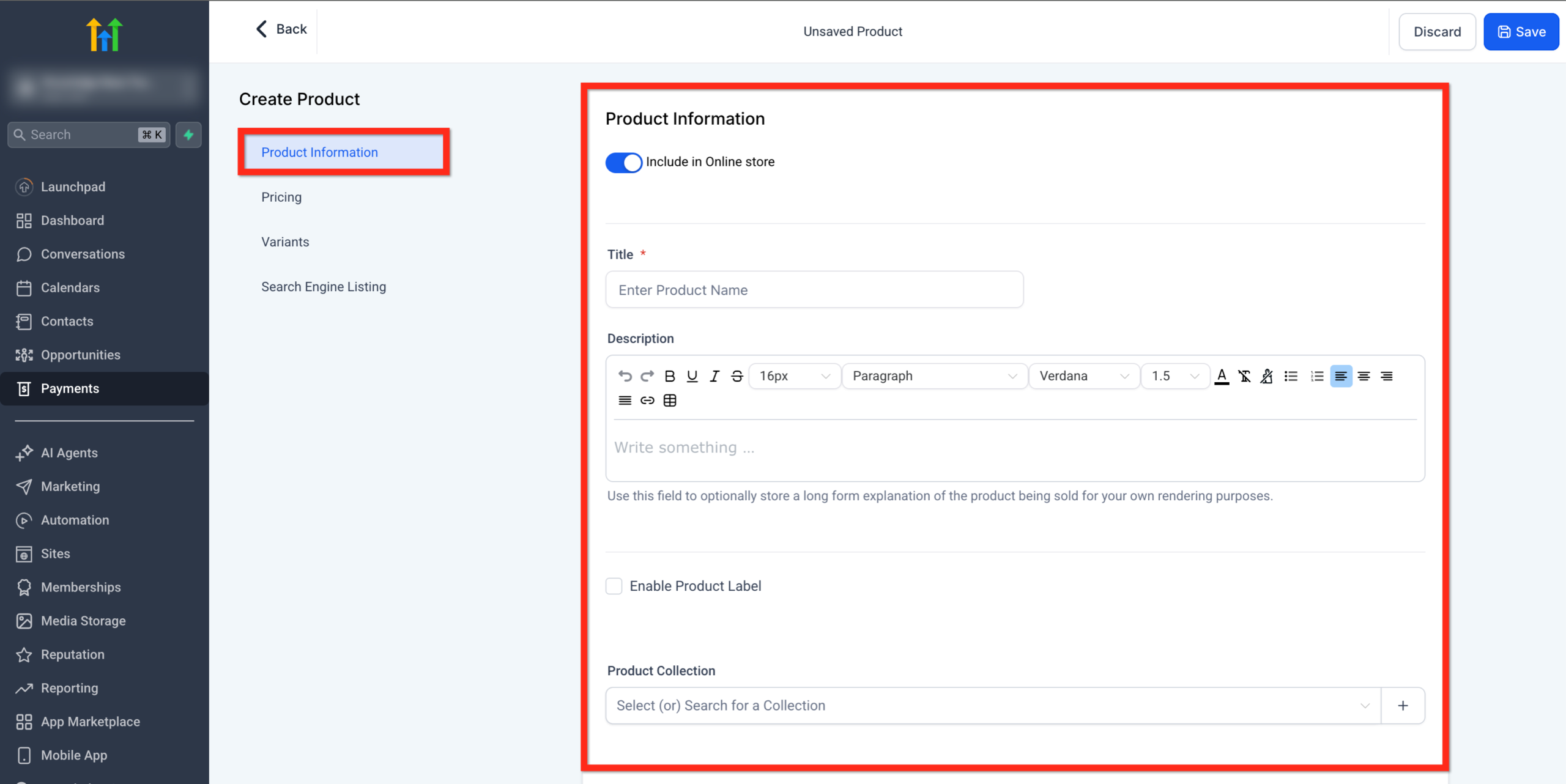The image size is (1566, 784).
Task: Save the unsaved product
Action: click(x=1521, y=31)
